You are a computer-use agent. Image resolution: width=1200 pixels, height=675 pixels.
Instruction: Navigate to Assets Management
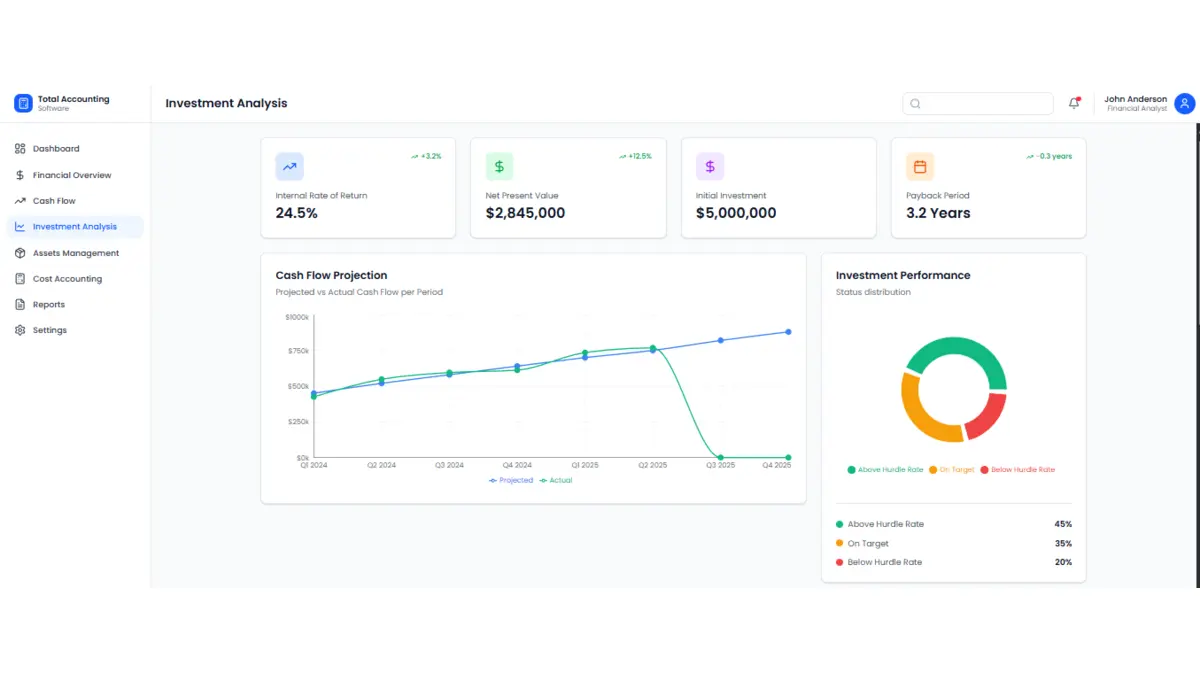pos(75,253)
